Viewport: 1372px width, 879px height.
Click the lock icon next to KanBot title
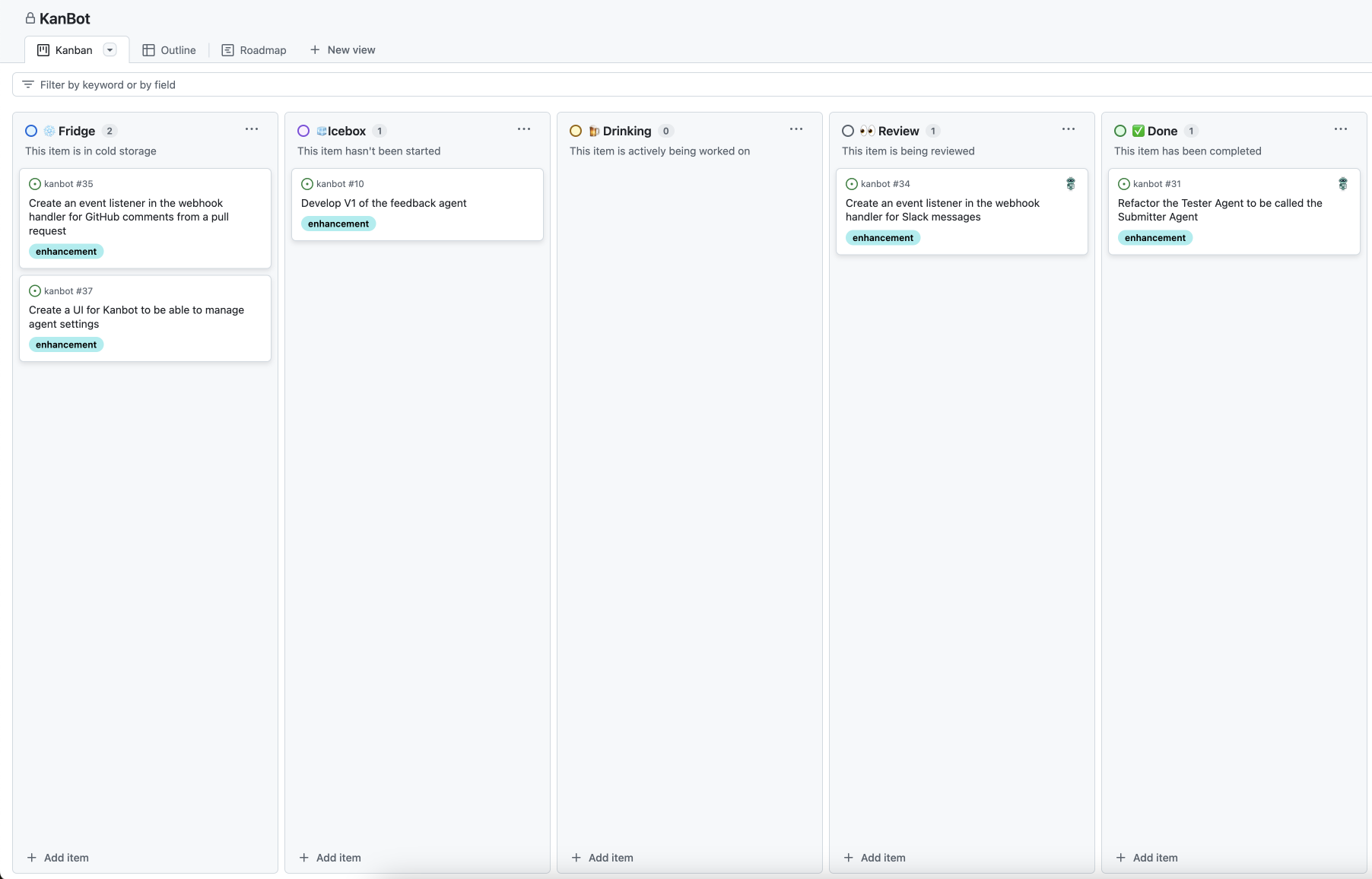30,18
